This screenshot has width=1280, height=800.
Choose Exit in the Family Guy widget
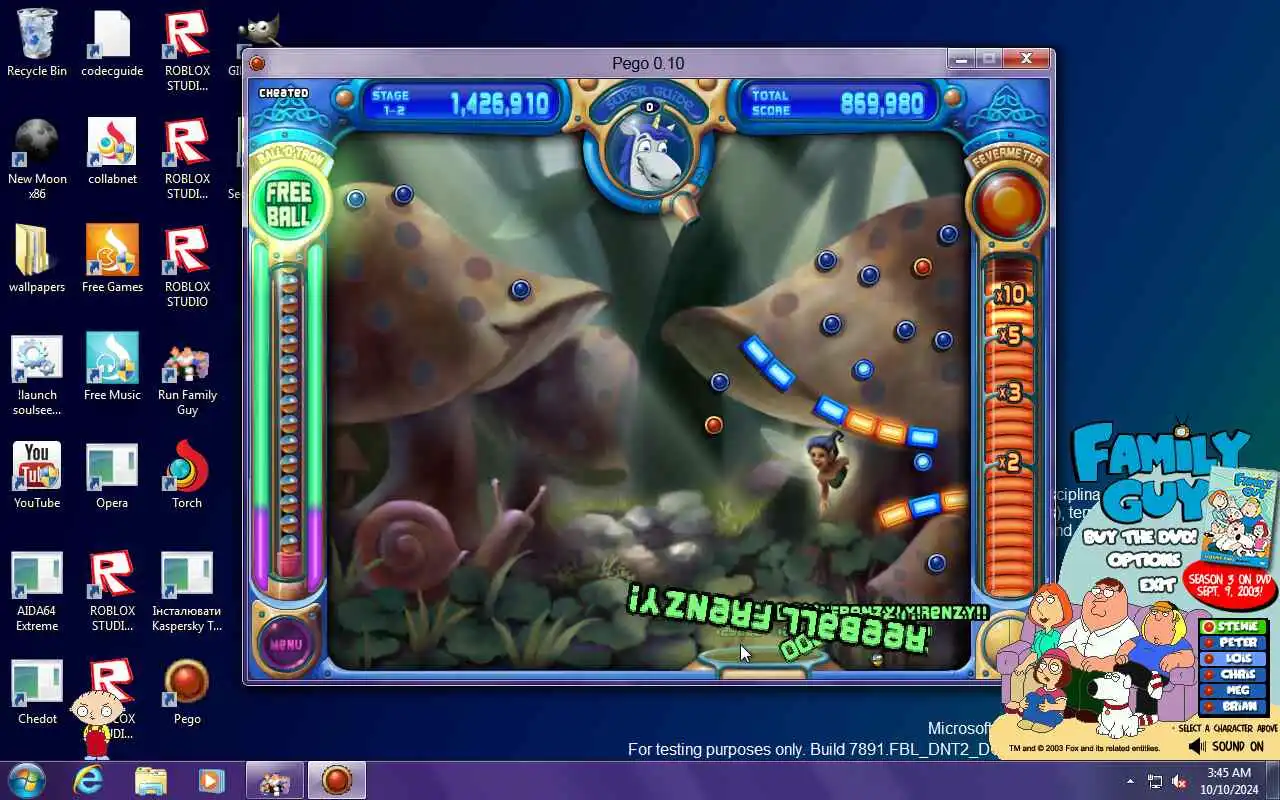tap(1157, 584)
